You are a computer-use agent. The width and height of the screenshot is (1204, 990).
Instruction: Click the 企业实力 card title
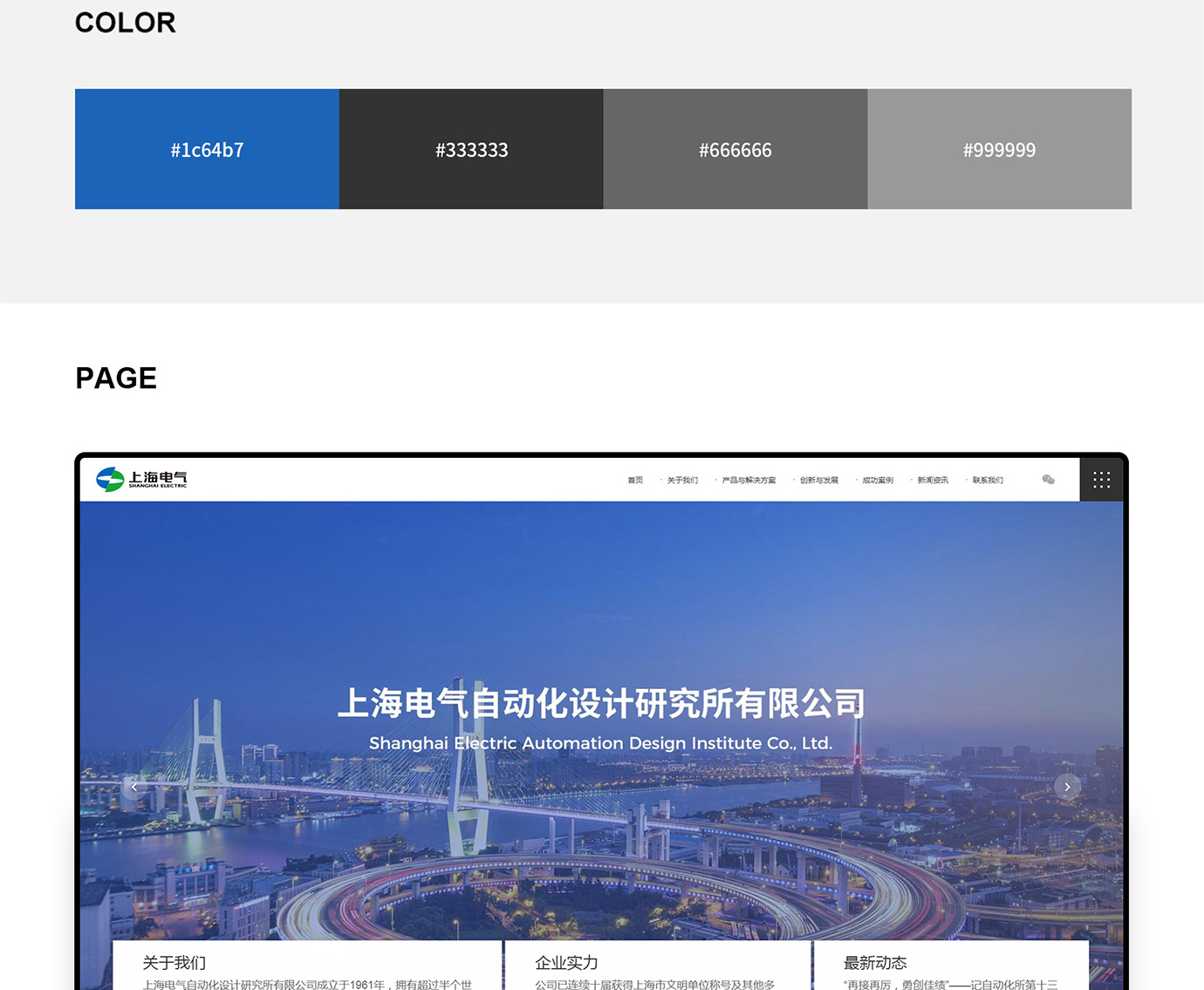pos(566,963)
